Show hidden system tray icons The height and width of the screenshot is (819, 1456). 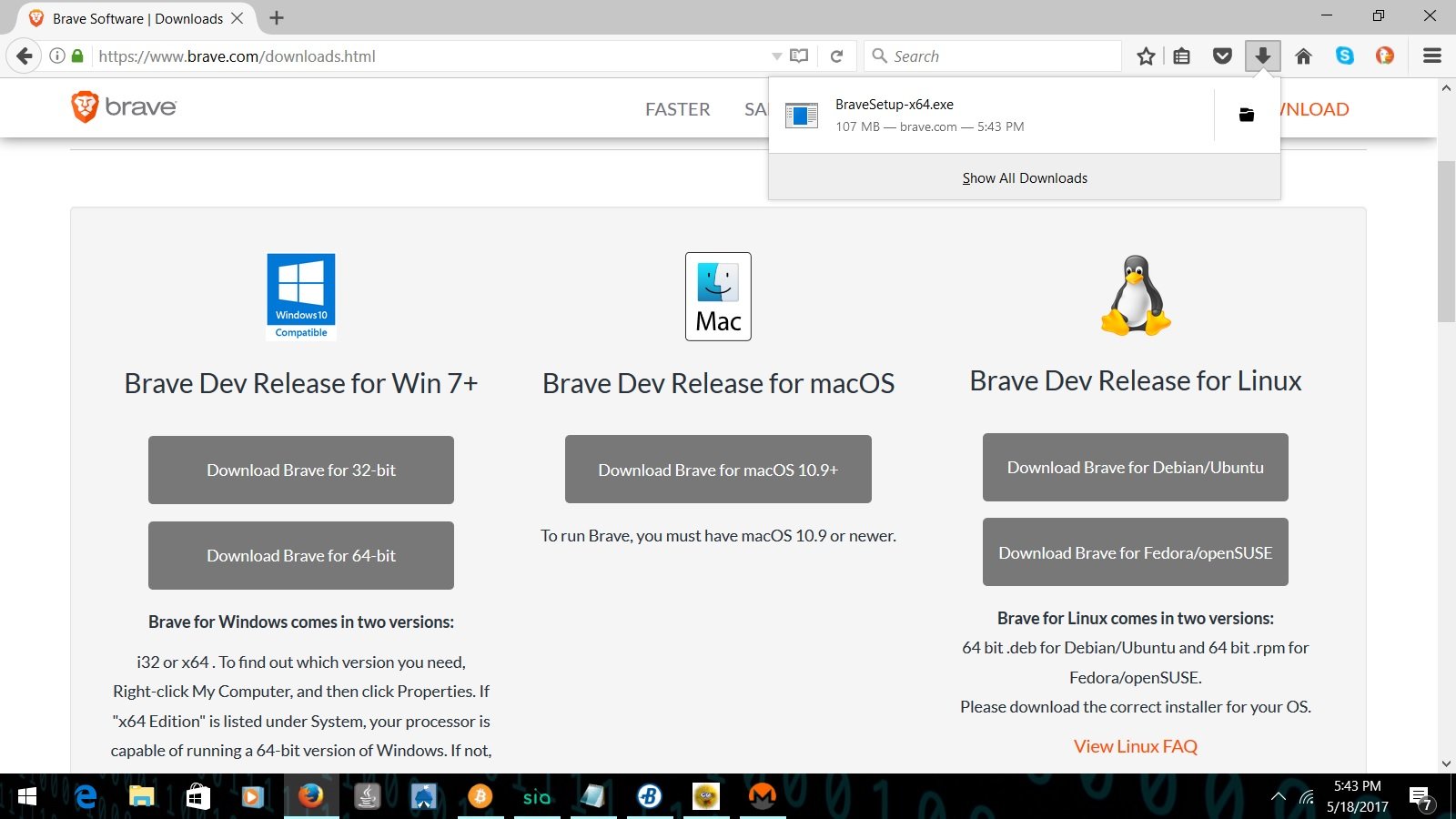tap(1279, 797)
